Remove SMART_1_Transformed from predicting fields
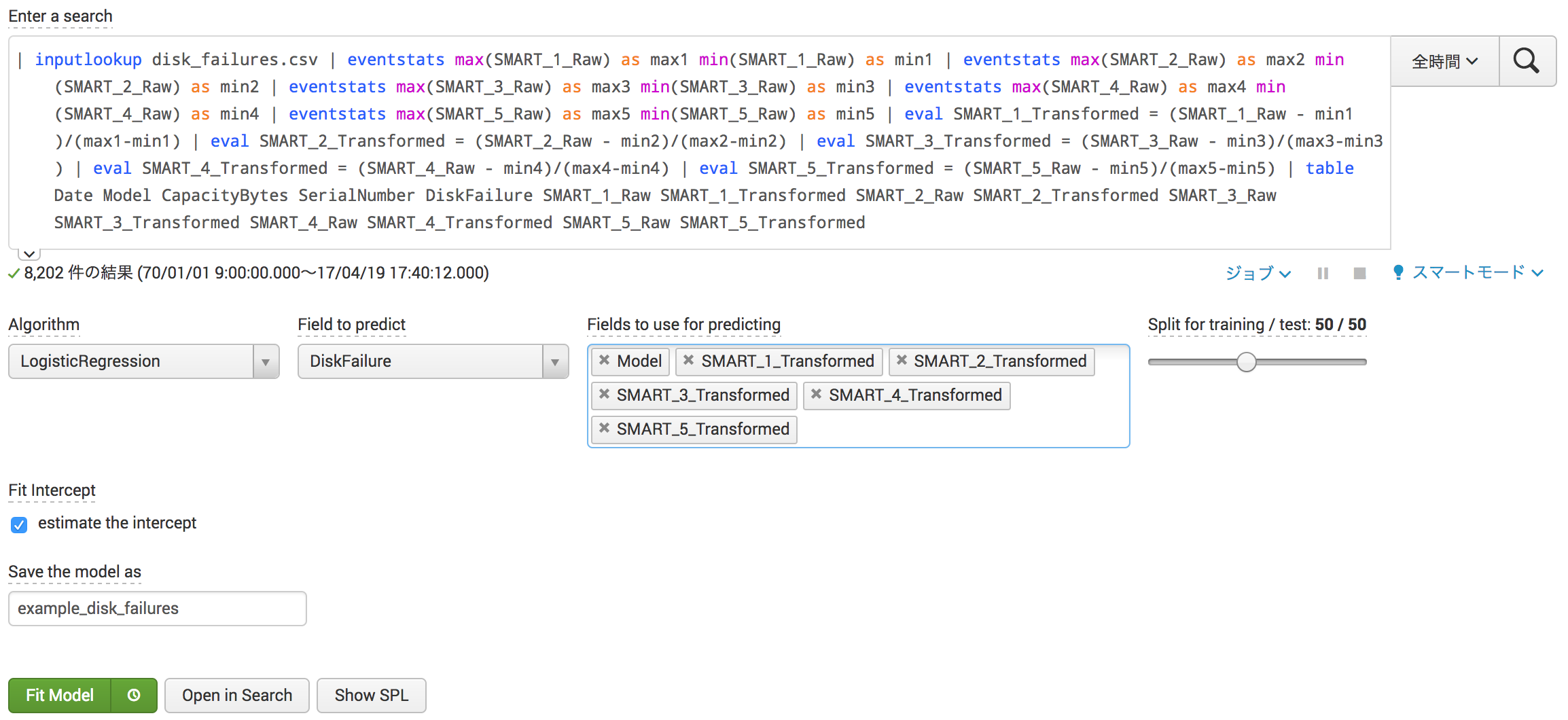1568x720 pixels. (x=688, y=361)
